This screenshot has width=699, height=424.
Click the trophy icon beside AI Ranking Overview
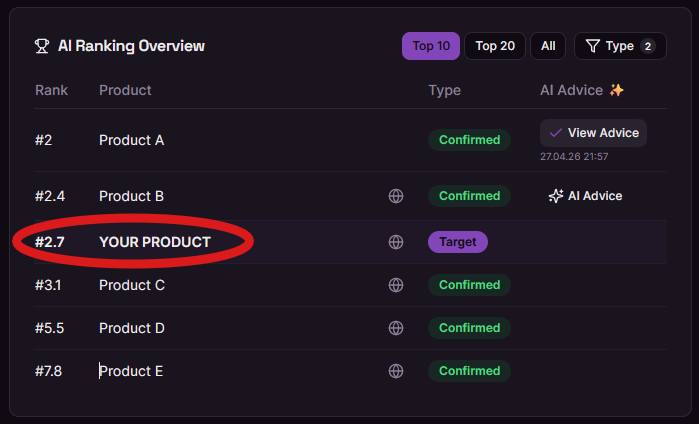pyautogui.click(x=42, y=46)
